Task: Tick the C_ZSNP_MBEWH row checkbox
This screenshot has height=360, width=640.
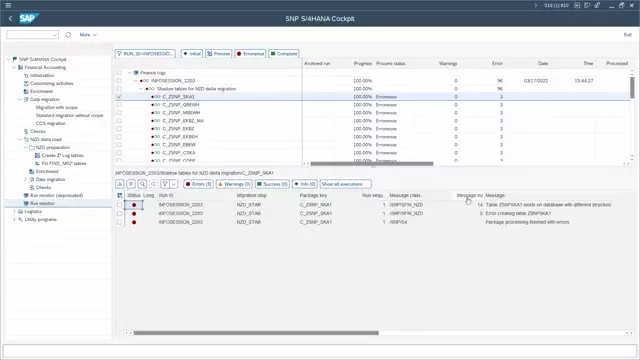Action: click(x=119, y=113)
